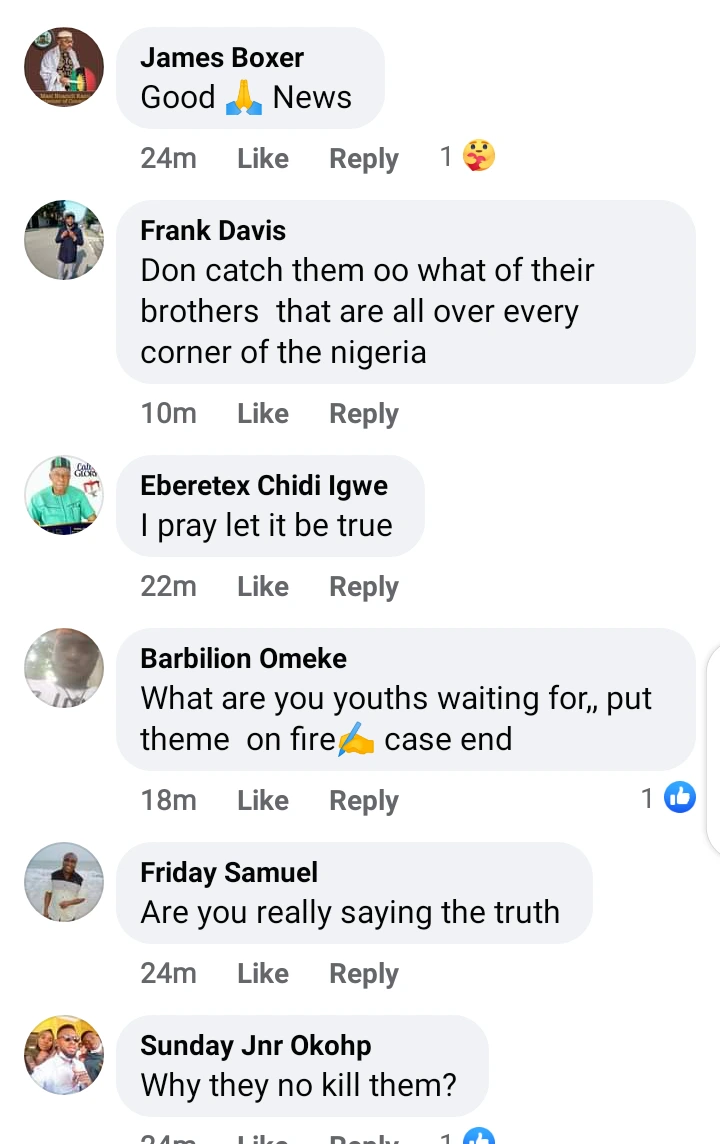
Task: Tap Eberetex Chidi Igwe's avatar
Action: pos(64,495)
